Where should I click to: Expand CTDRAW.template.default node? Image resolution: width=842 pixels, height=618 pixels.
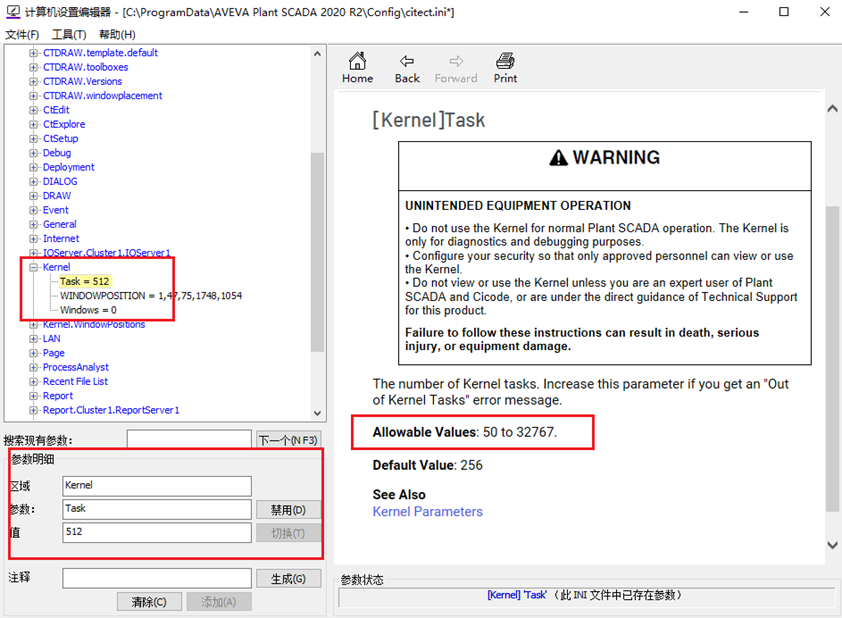(33, 53)
